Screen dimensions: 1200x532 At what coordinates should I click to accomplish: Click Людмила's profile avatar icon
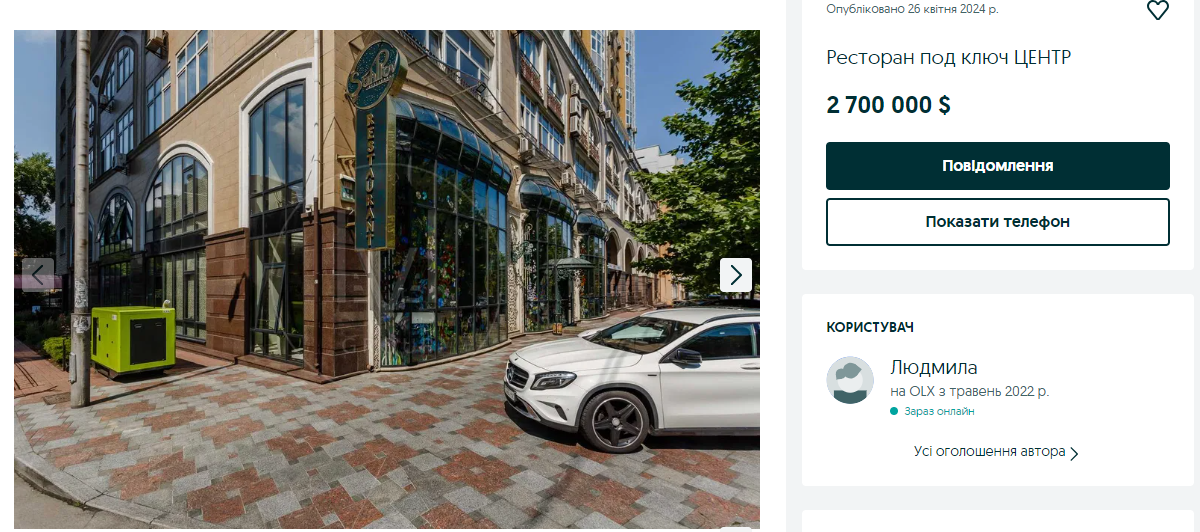click(x=850, y=380)
